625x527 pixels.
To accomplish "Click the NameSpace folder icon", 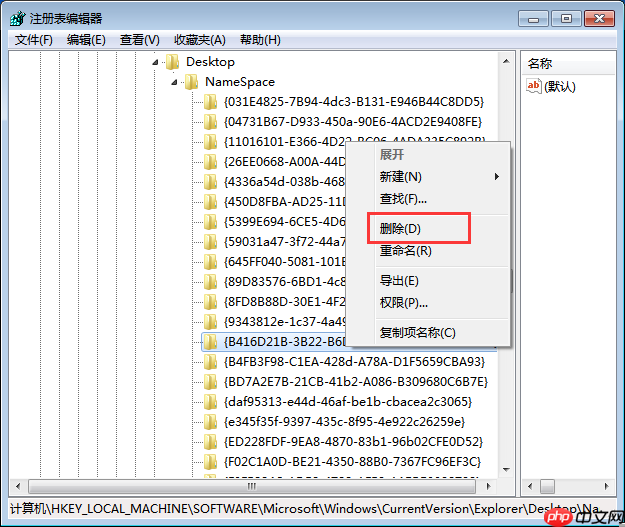I will click(191, 82).
